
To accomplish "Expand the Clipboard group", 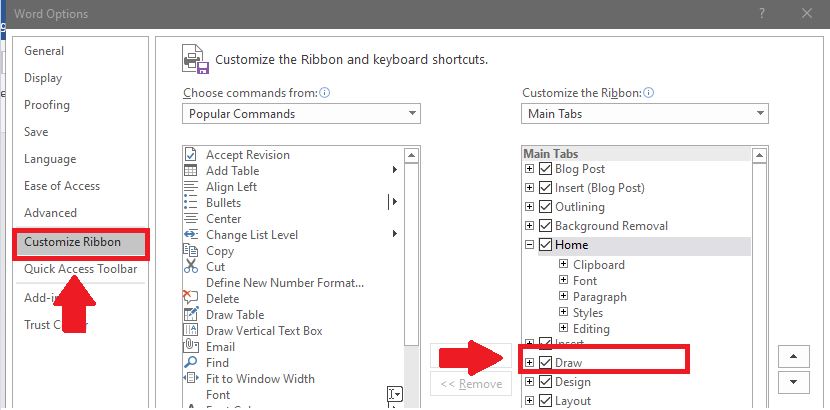I will coord(563,264).
